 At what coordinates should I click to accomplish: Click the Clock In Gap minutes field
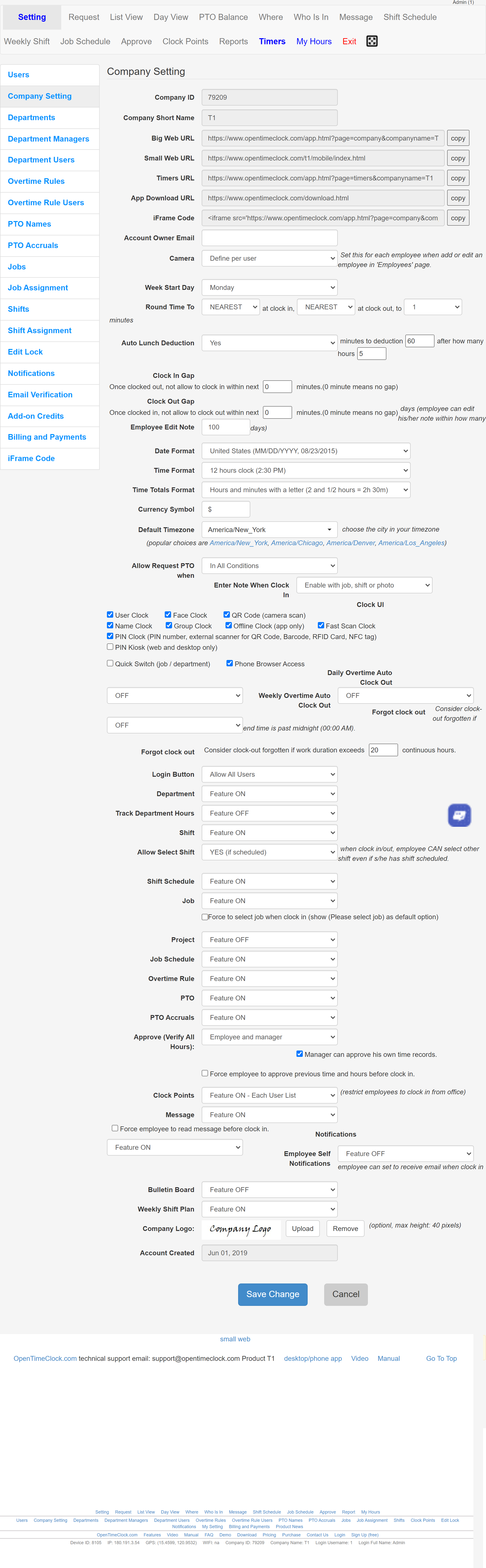(277, 386)
